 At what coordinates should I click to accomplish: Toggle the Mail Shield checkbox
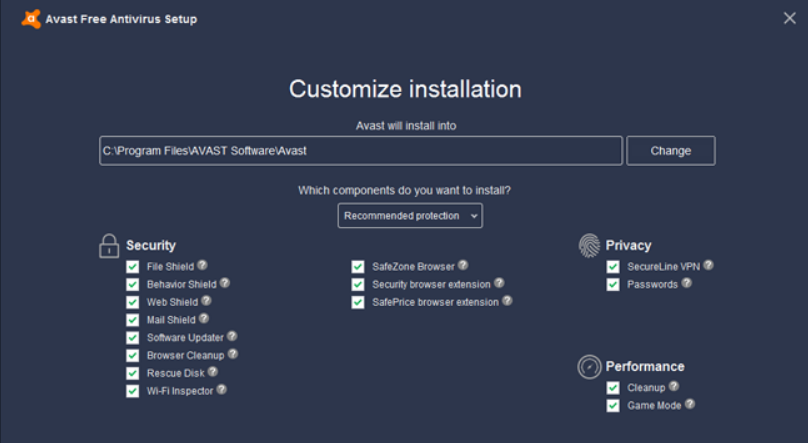(132, 320)
